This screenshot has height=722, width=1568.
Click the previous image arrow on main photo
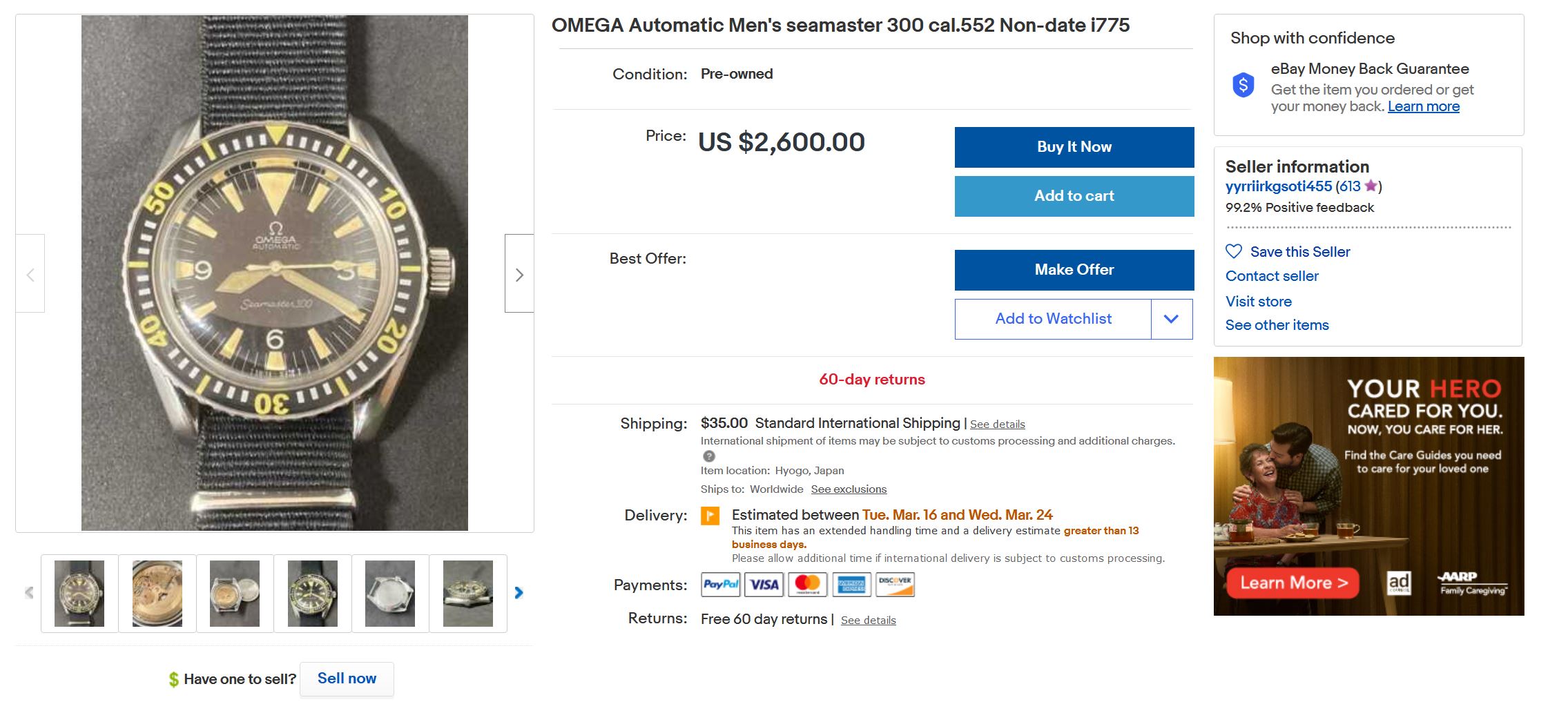click(x=30, y=274)
